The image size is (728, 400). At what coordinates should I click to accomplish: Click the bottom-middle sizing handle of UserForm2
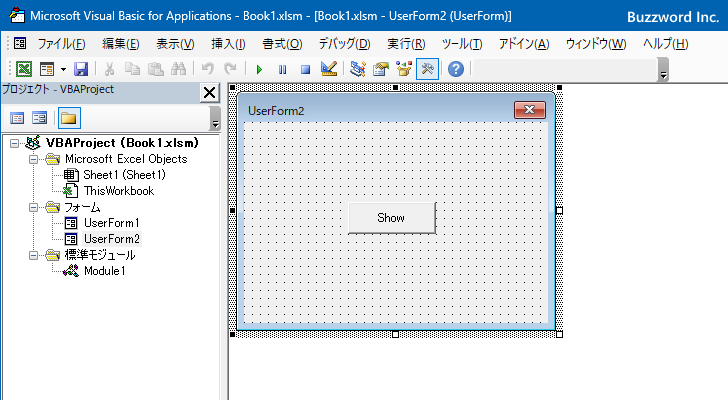click(x=396, y=334)
